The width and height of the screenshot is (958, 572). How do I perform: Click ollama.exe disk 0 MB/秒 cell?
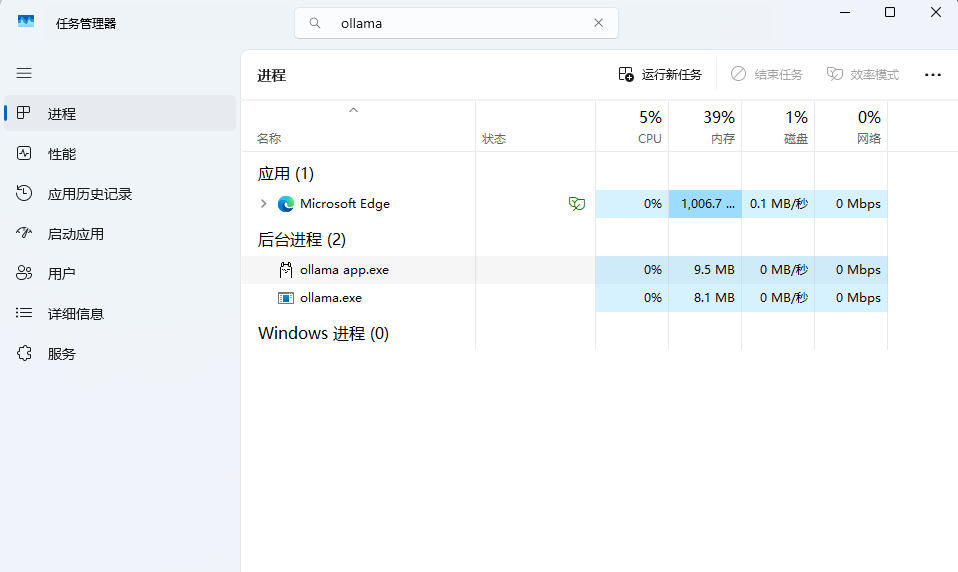pos(778,298)
